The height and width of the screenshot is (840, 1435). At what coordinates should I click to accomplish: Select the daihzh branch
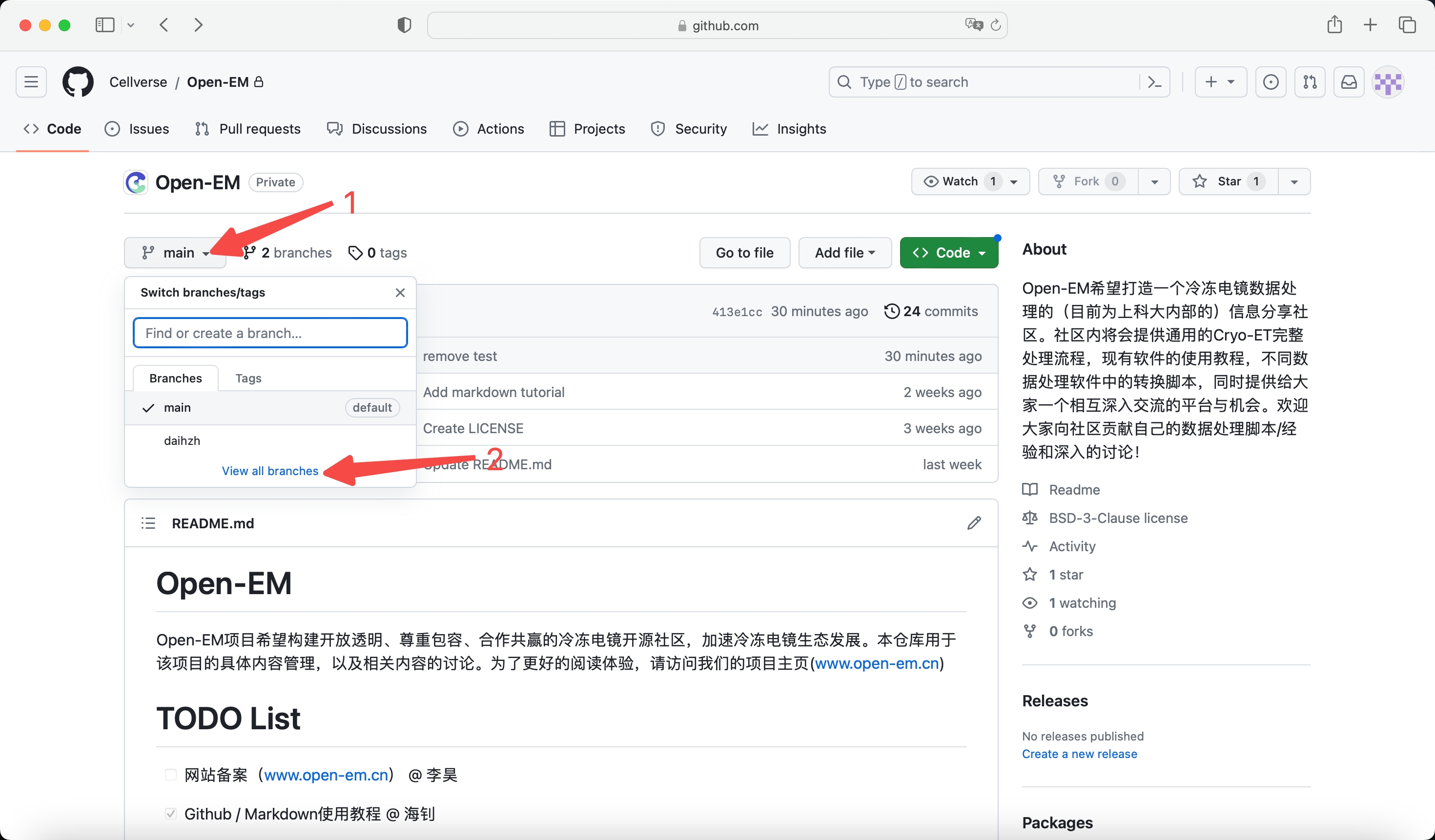point(270,441)
